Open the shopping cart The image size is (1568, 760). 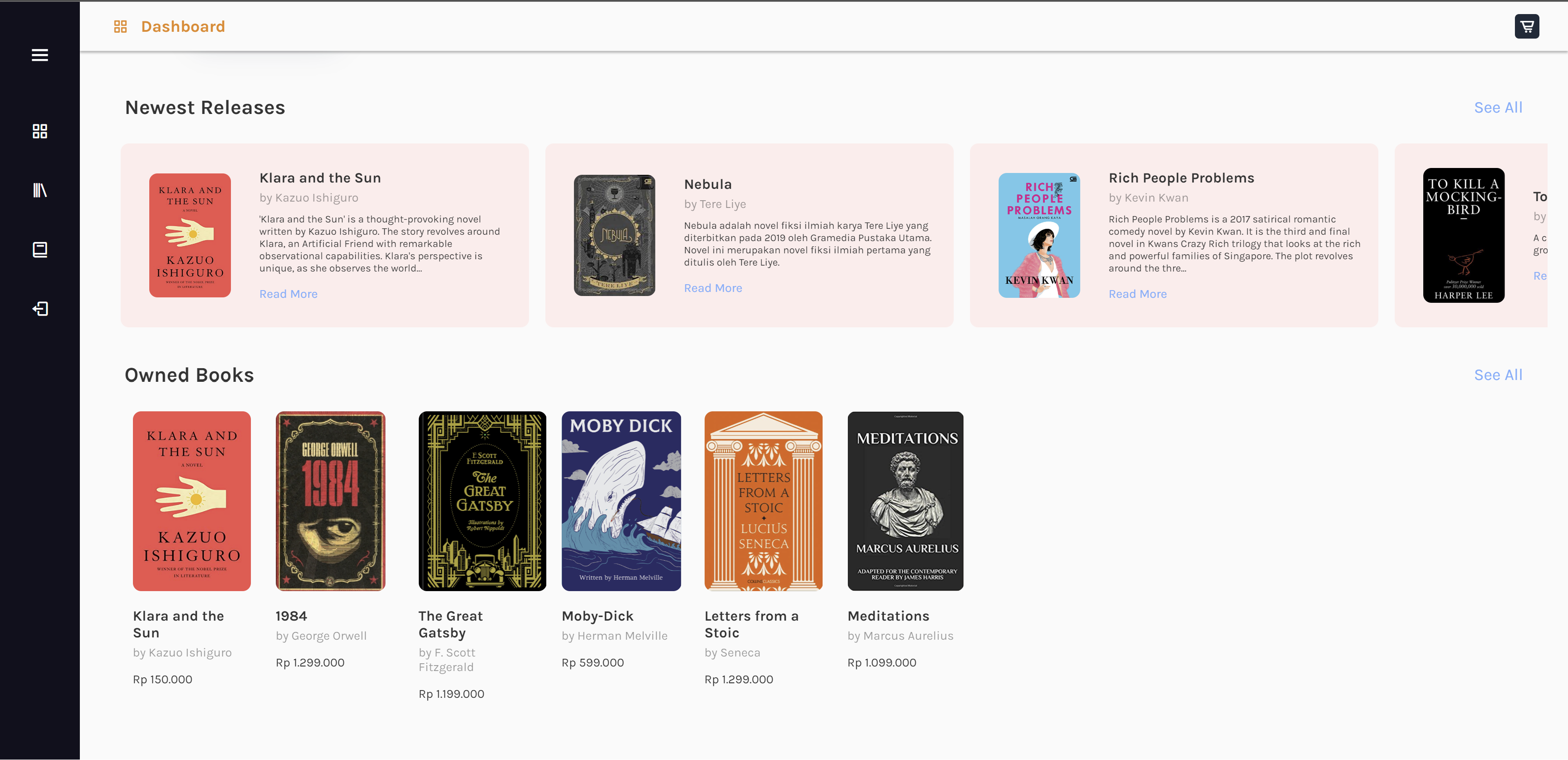pyautogui.click(x=1527, y=26)
